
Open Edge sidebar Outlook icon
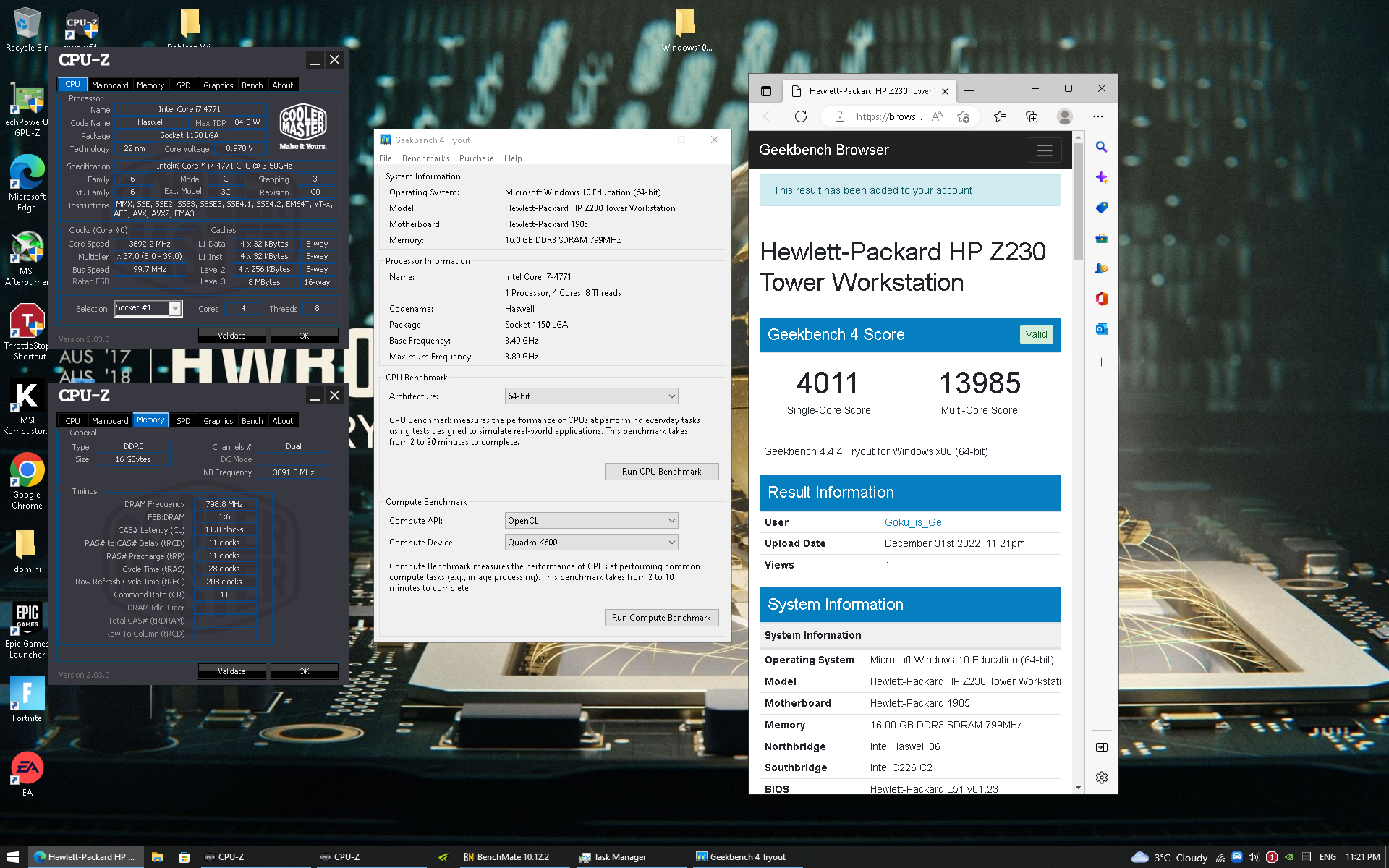tap(1101, 329)
